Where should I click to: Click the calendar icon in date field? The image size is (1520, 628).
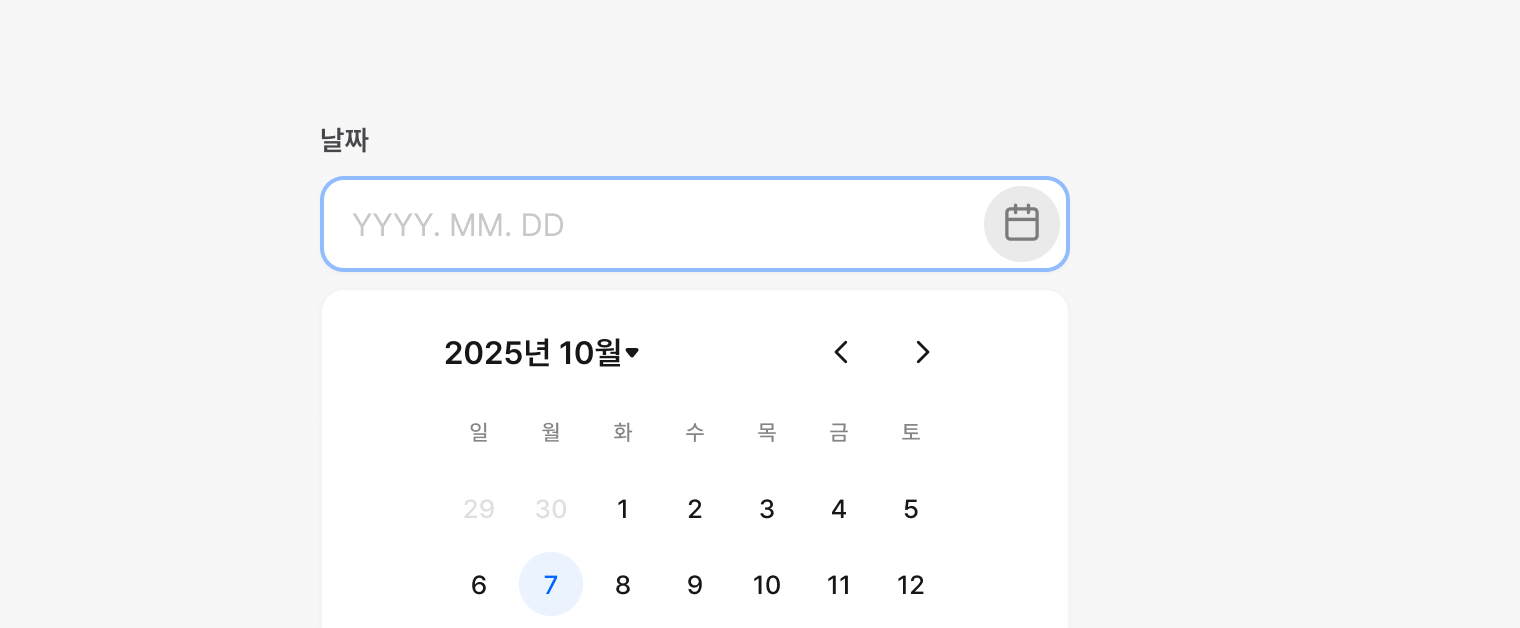tap(1021, 223)
